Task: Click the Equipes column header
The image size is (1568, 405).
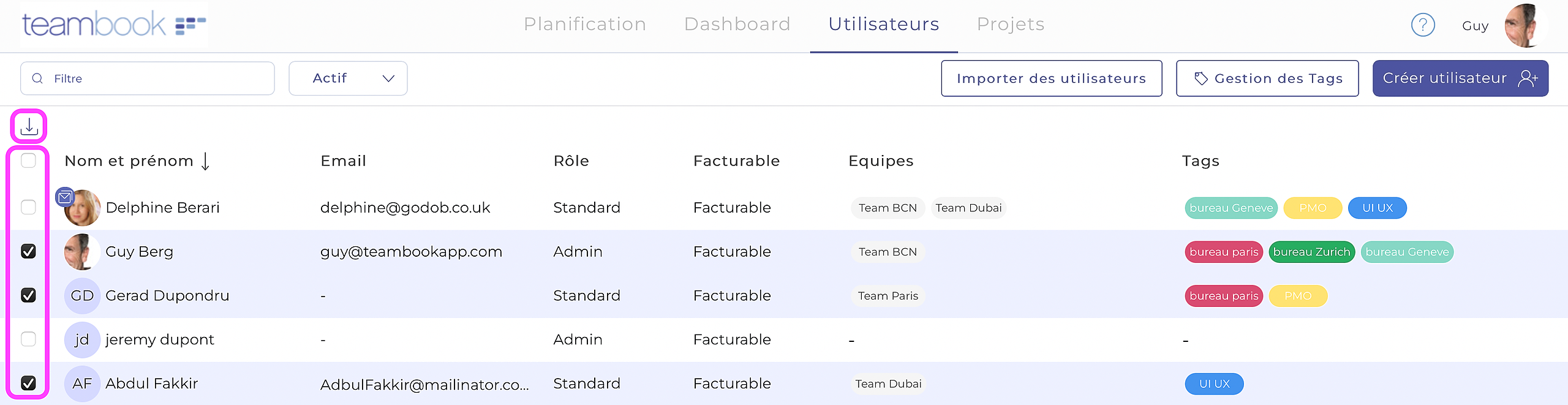Action: click(x=881, y=161)
